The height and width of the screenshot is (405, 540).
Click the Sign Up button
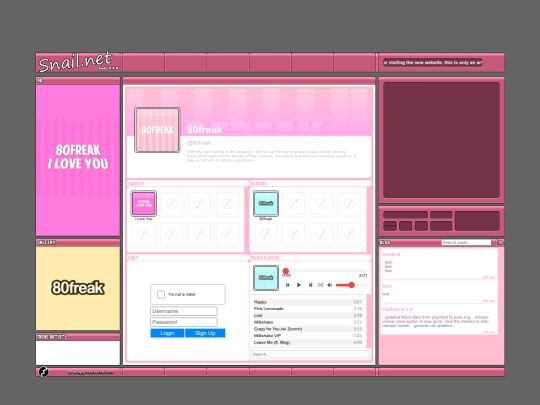click(x=205, y=333)
